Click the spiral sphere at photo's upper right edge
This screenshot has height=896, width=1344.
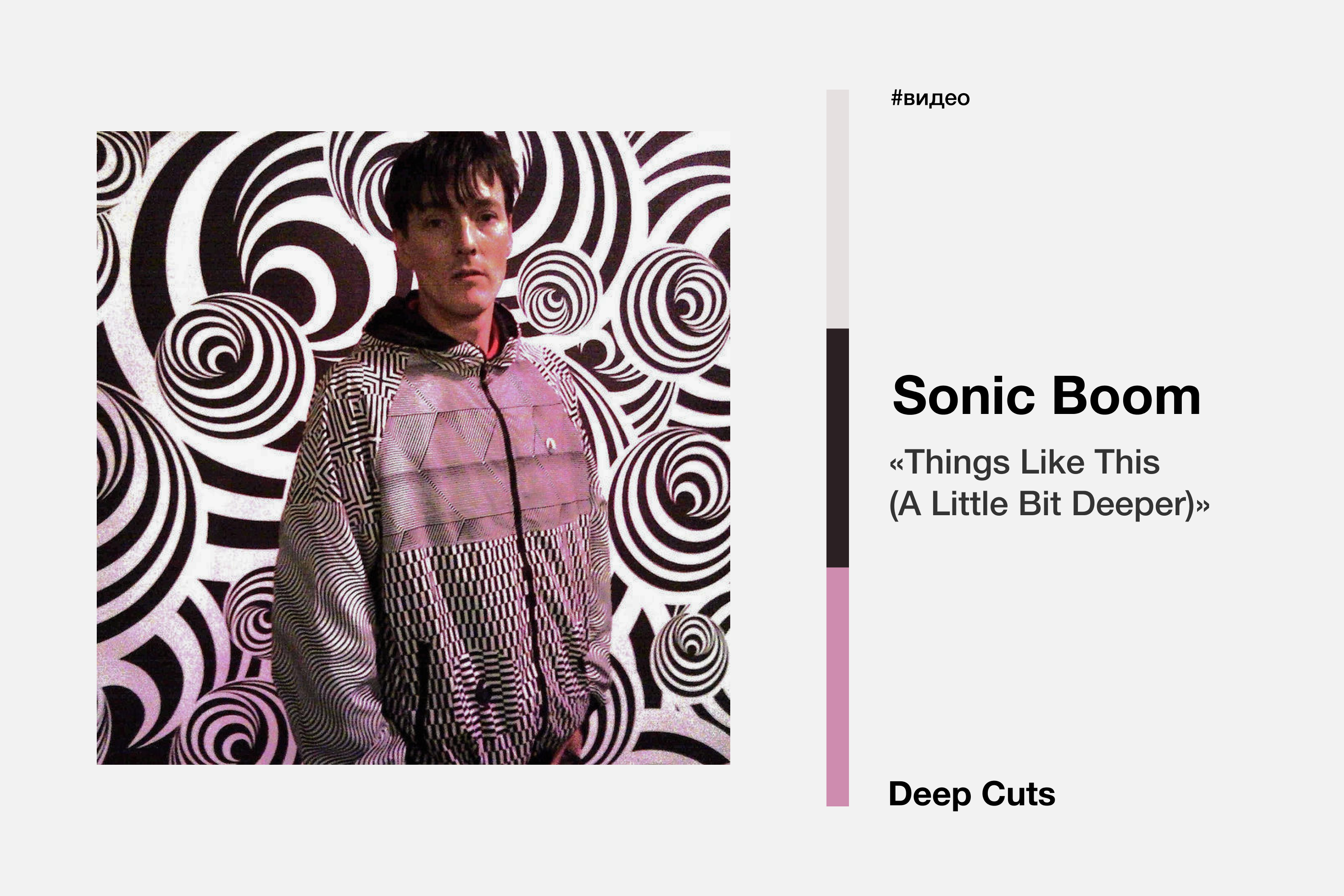[677, 309]
